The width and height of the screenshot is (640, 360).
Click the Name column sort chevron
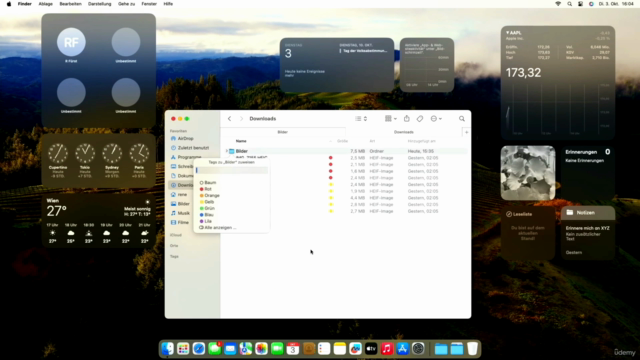click(x=330, y=141)
